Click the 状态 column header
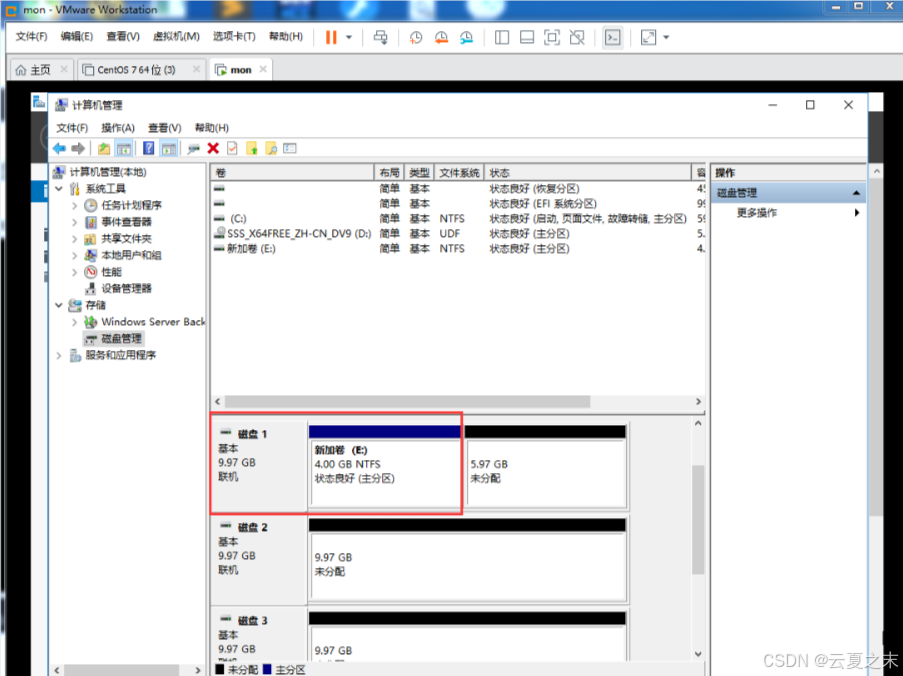903x676 pixels. point(588,173)
